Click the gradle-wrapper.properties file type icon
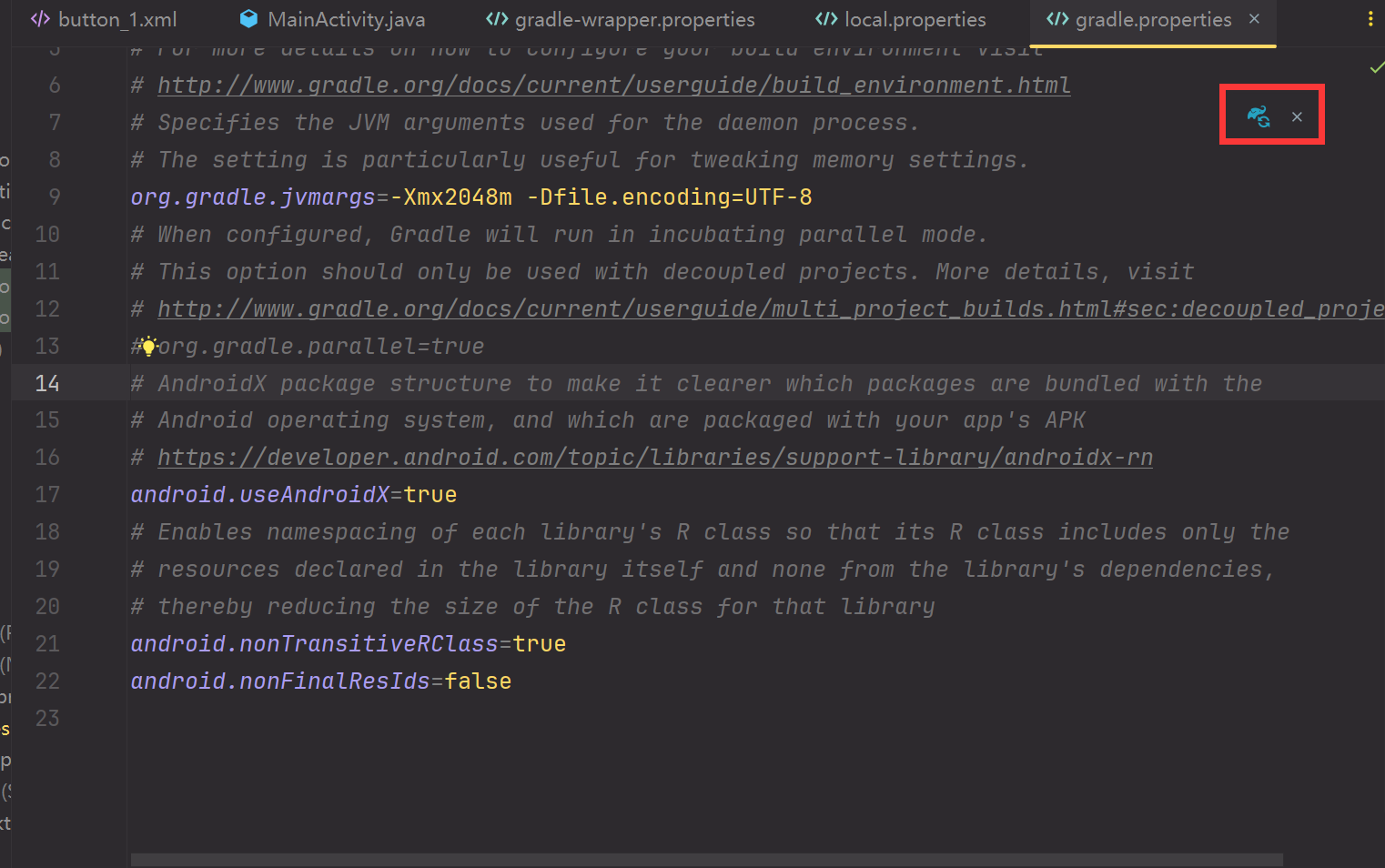 point(496,19)
